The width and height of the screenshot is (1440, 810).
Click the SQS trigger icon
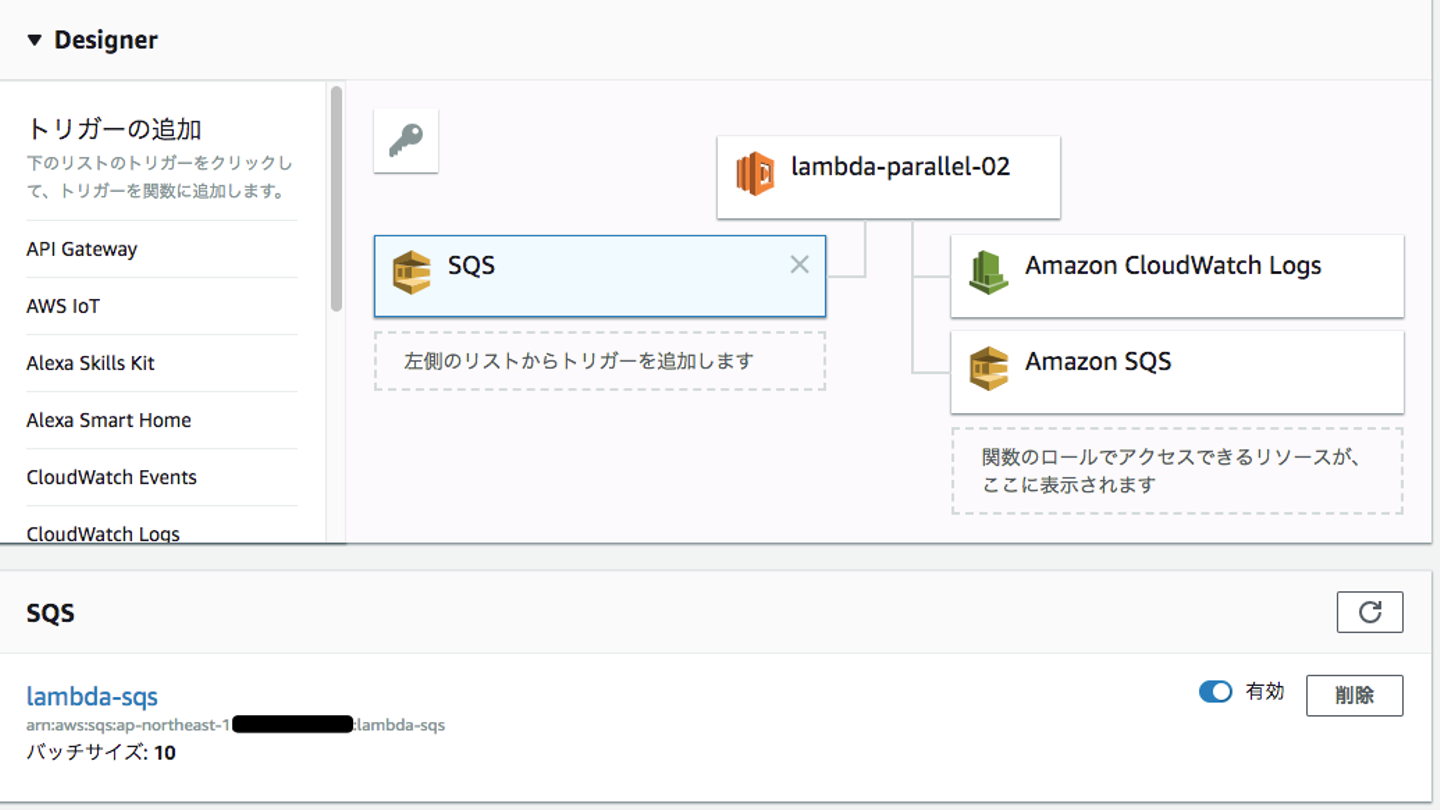click(411, 272)
